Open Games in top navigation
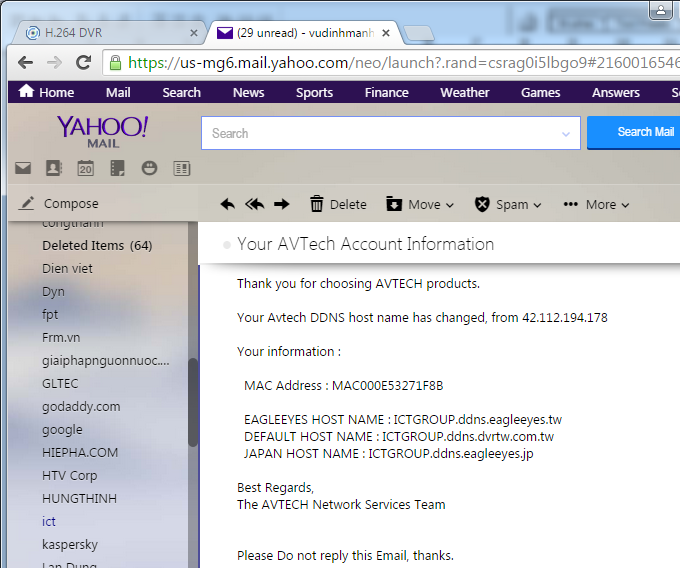Viewport: 680px width, 568px height. [540, 92]
